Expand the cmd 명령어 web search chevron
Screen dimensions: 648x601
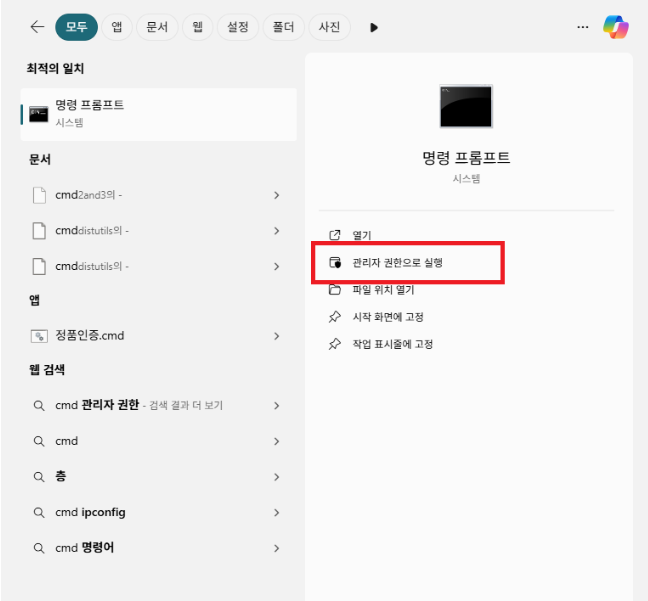276,548
